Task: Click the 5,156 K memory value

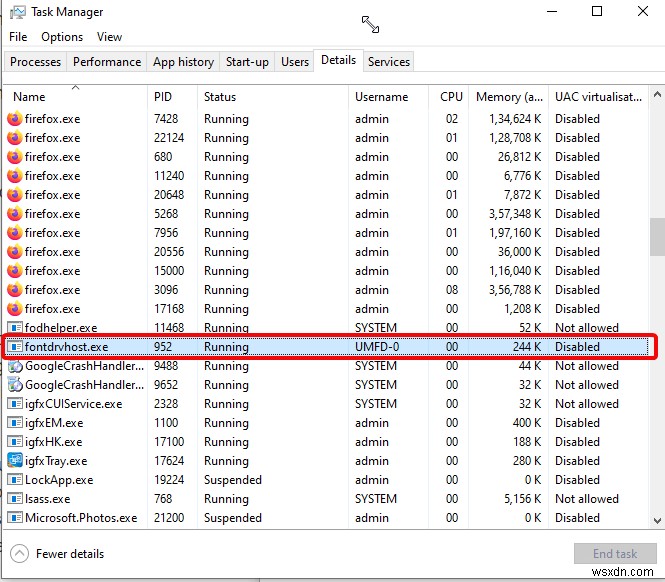Action: pos(522,499)
